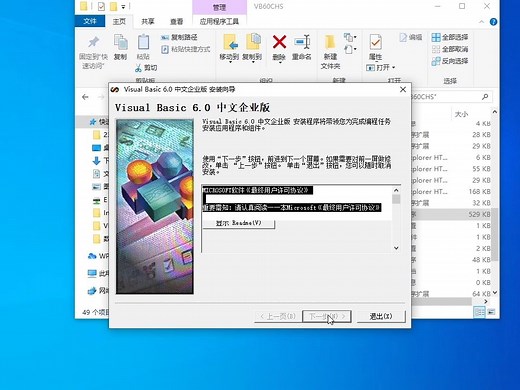The image size is (520, 390).
Task: Click the Previous page button in the wizard
Action: tap(278, 316)
